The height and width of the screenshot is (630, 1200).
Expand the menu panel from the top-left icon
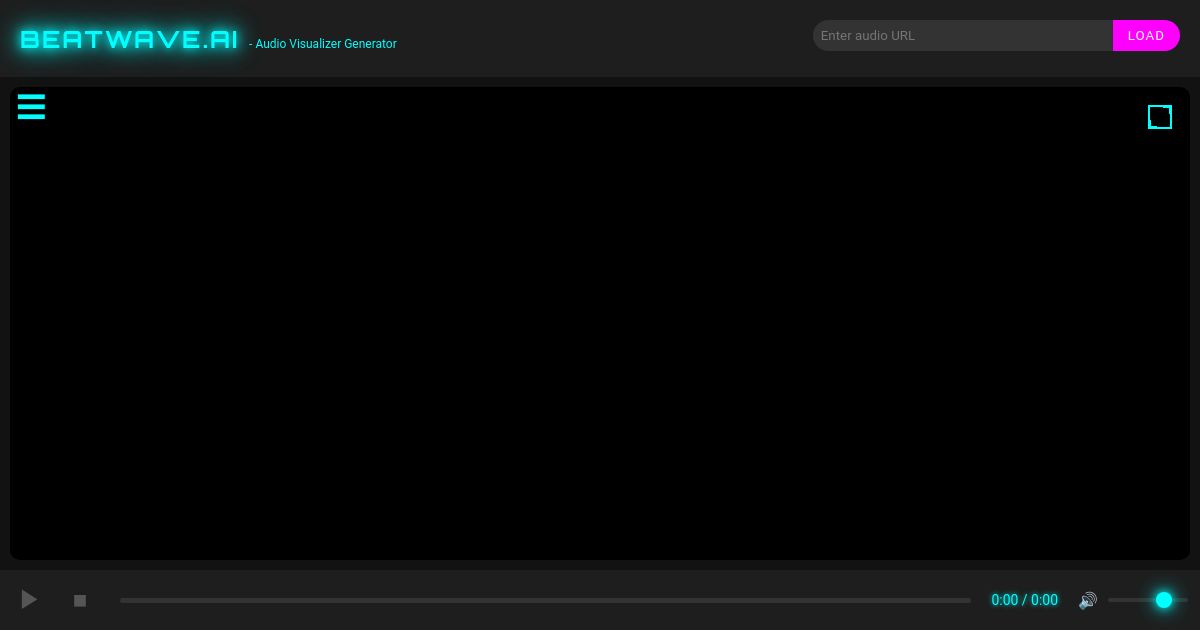(x=31, y=107)
